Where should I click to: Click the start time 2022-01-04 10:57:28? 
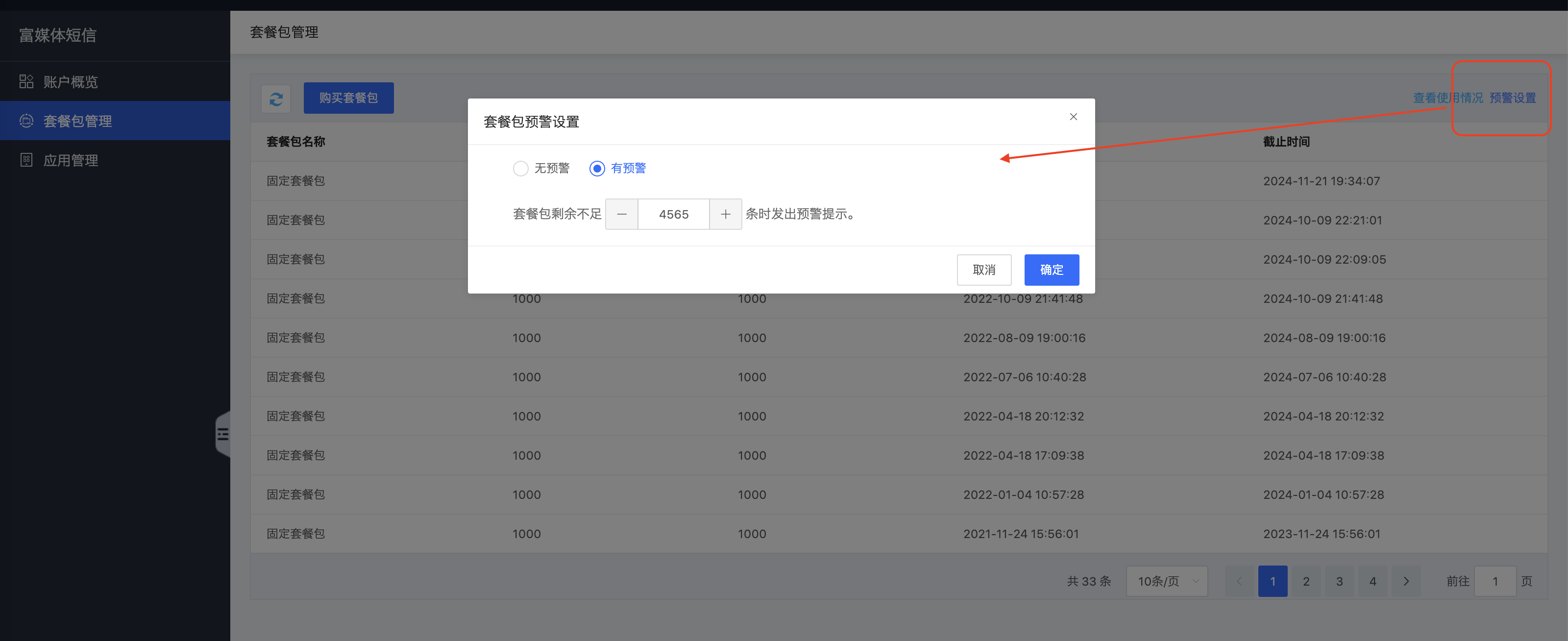(1024, 495)
